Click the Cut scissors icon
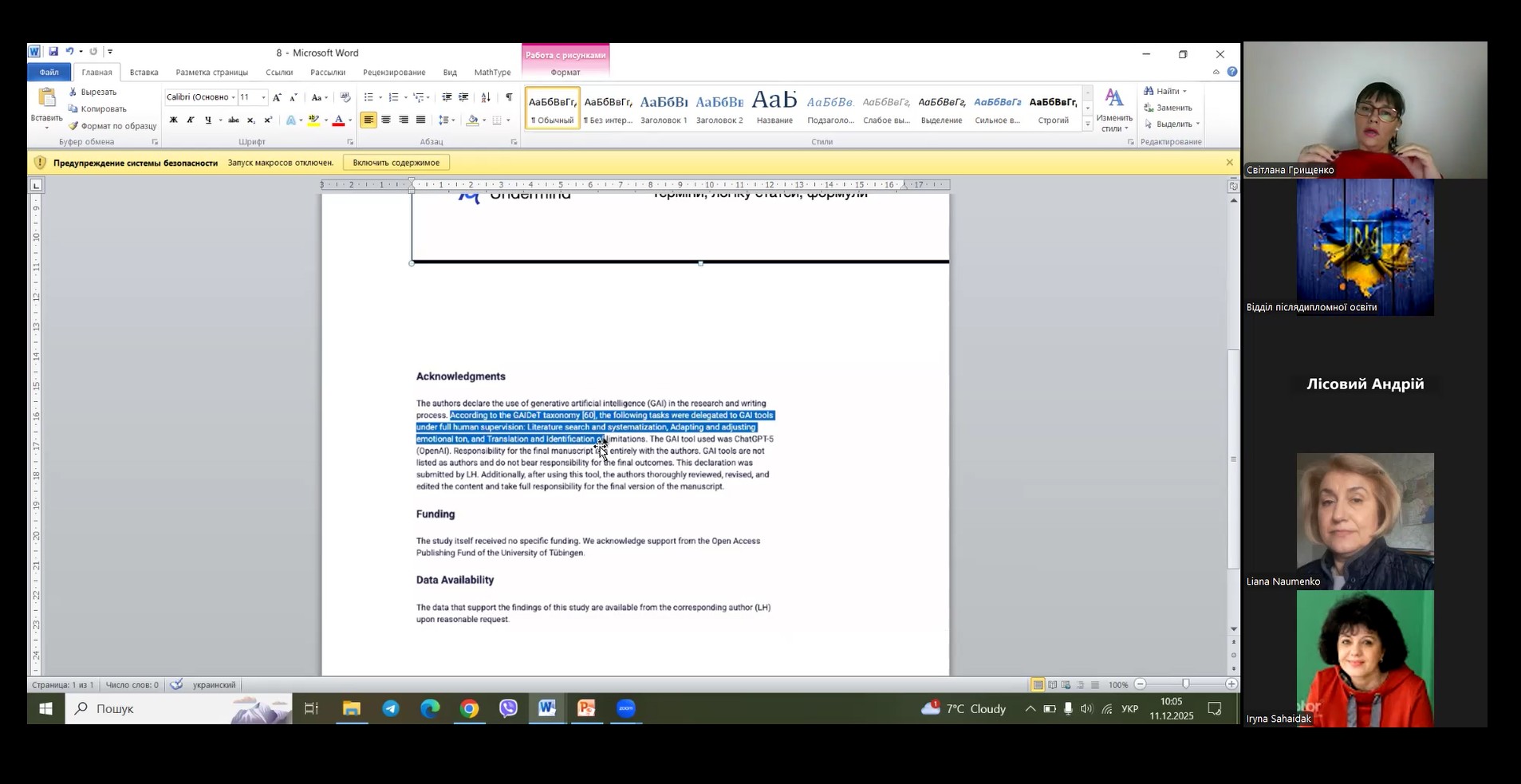1521x784 pixels. [73, 92]
